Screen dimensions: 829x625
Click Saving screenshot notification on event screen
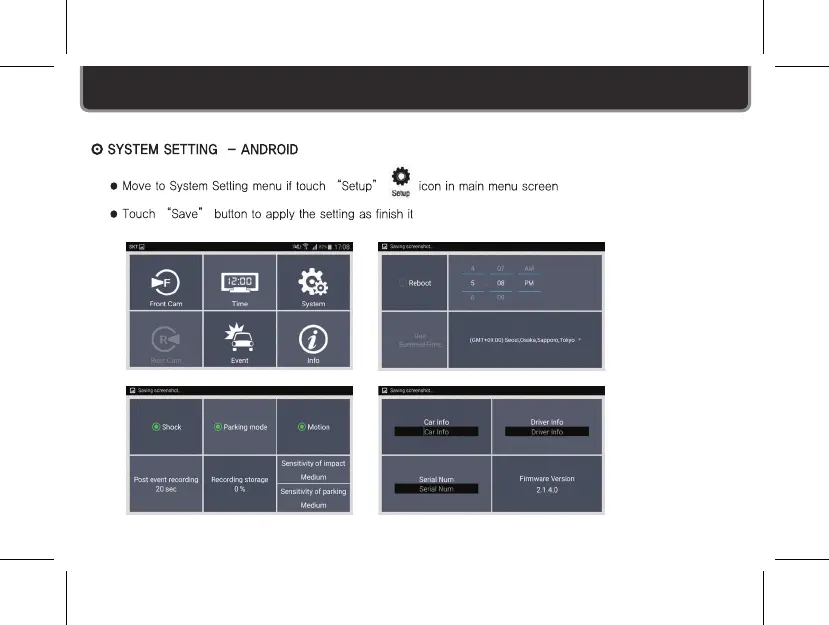coord(154,390)
